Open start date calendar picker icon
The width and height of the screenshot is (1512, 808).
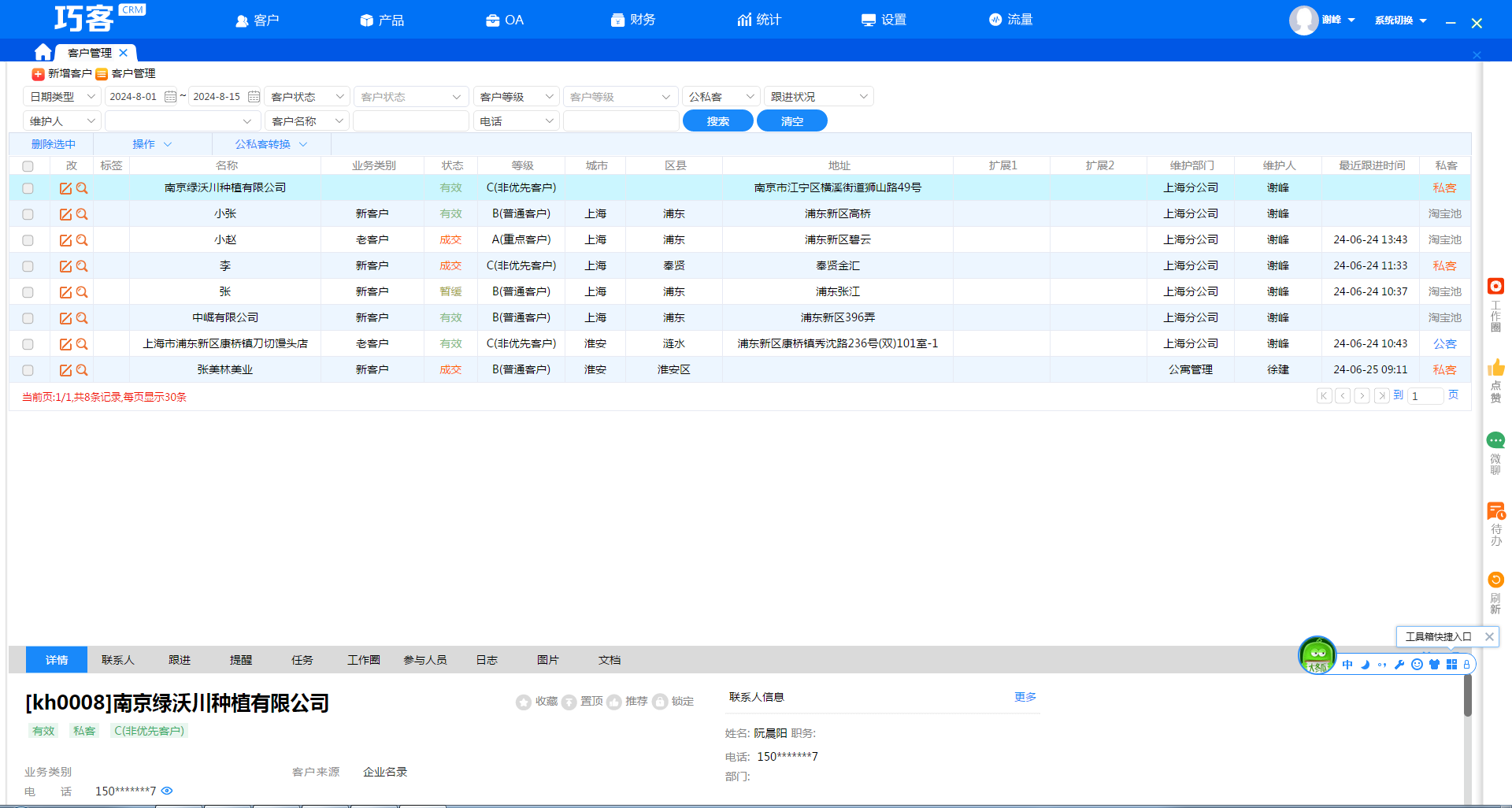(170, 97)
